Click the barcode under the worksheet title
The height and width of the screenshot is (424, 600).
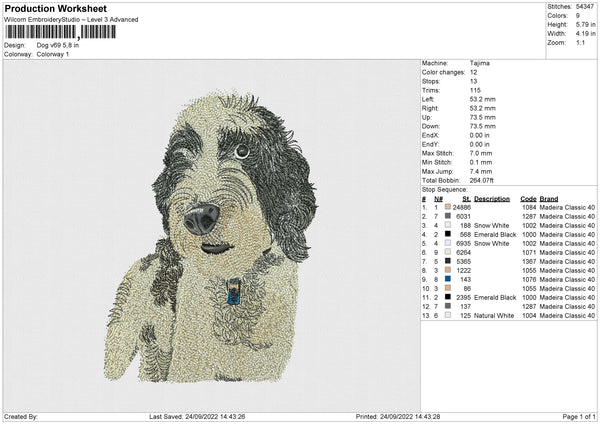pyautogui.click(x=60, y=32)
